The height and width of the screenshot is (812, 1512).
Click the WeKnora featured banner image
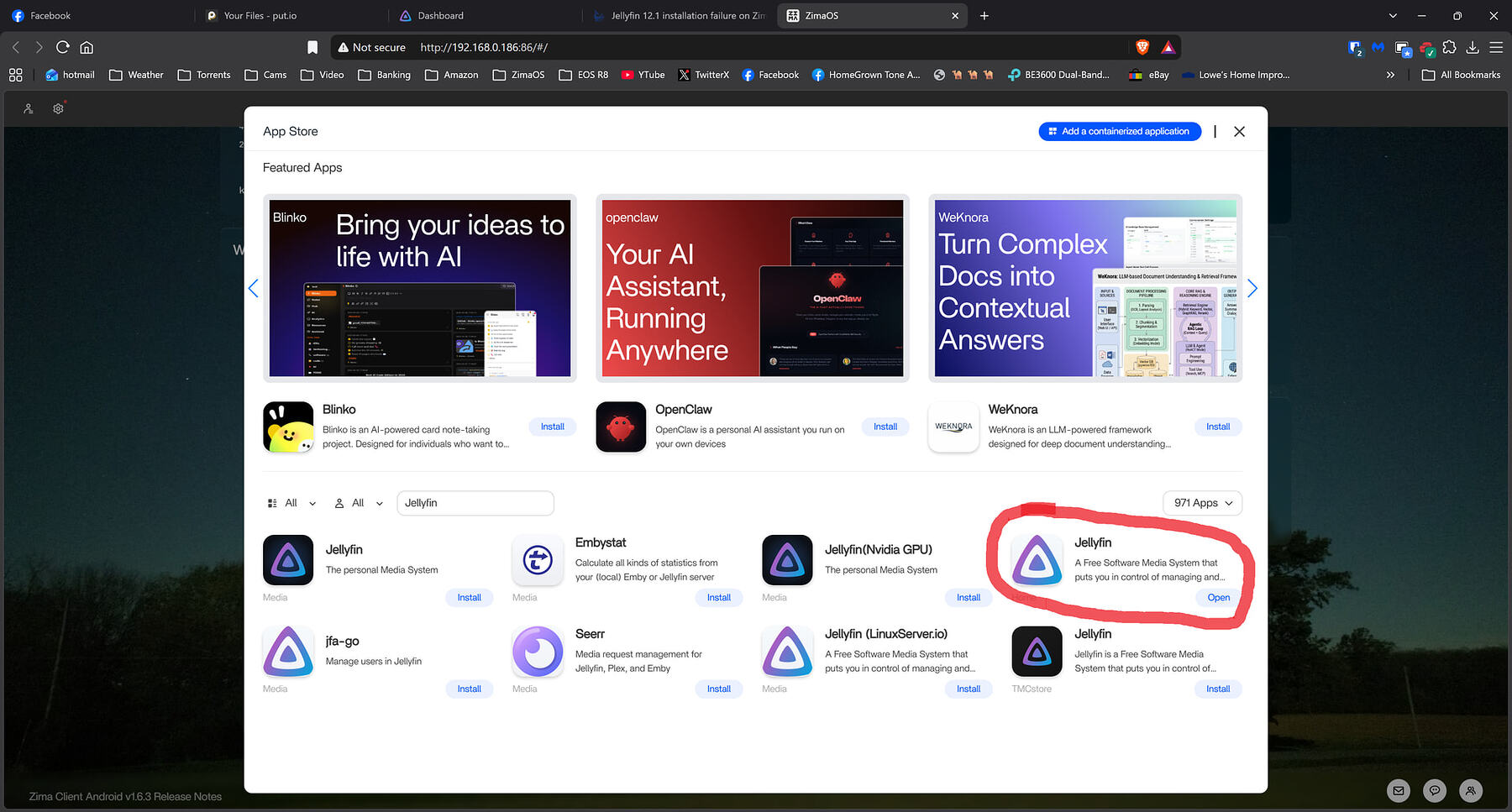coord(1085,288)
